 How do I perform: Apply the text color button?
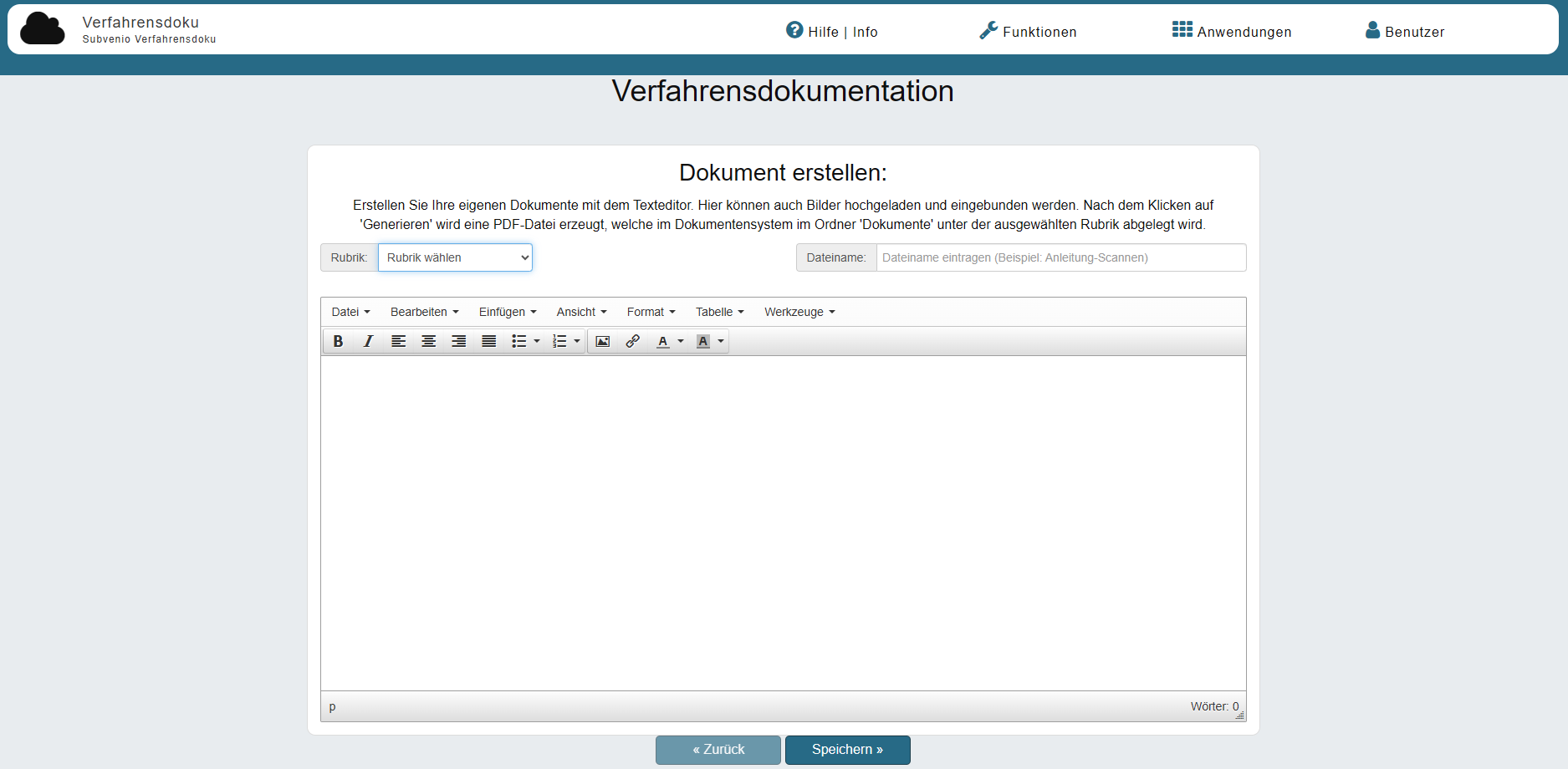[662, 341]
